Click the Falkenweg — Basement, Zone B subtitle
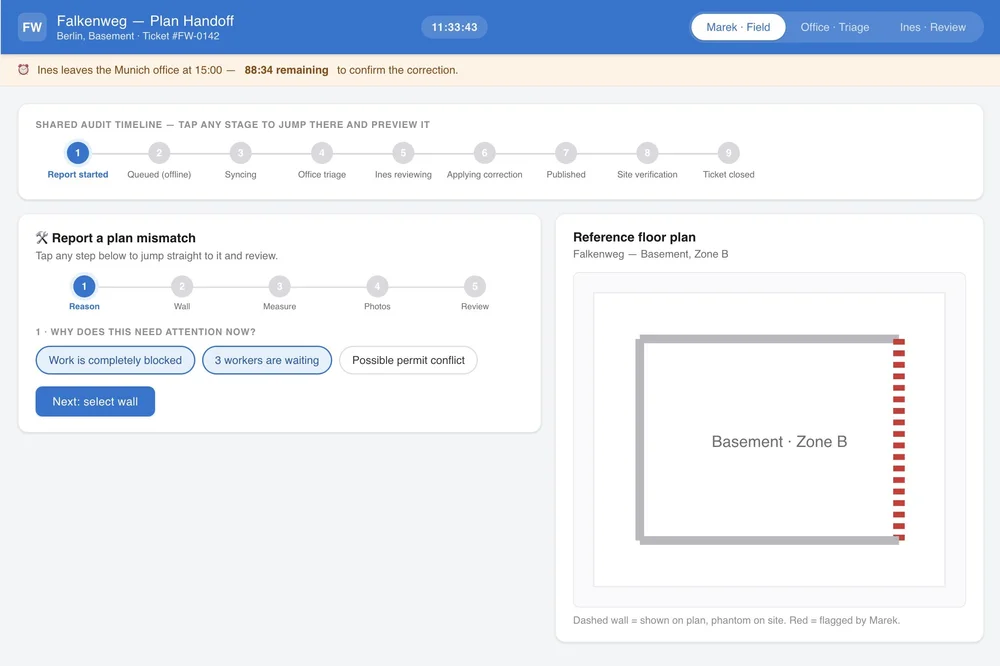Viewport: 1000px width, 666px height. pos(651,254)
